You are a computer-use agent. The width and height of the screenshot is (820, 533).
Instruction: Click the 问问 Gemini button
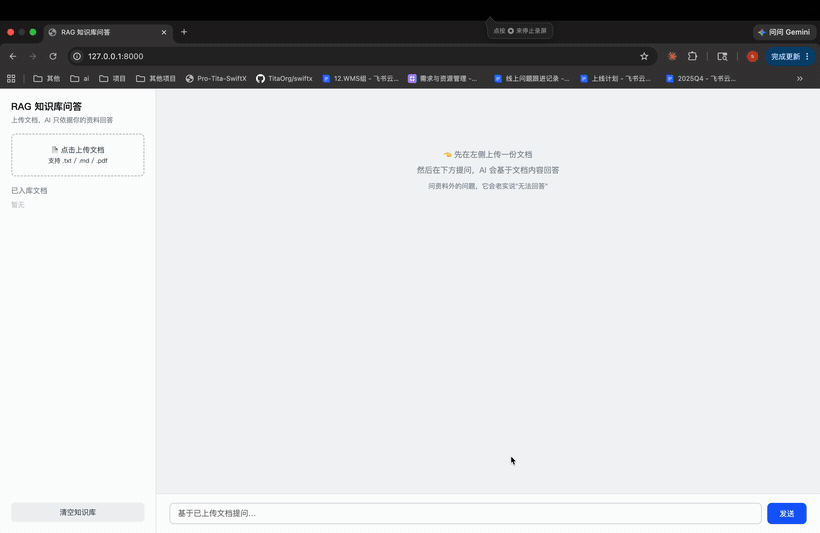(784, 32)
